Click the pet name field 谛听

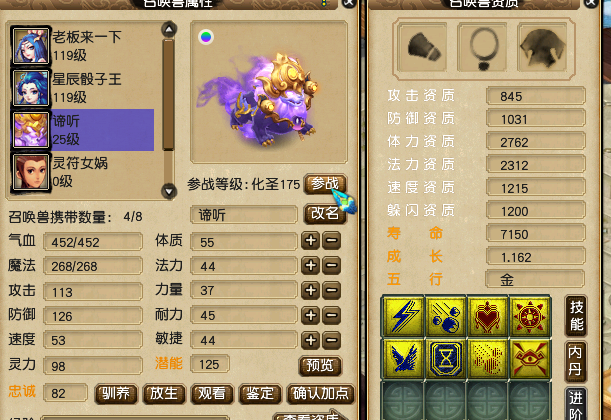point(244,215)
